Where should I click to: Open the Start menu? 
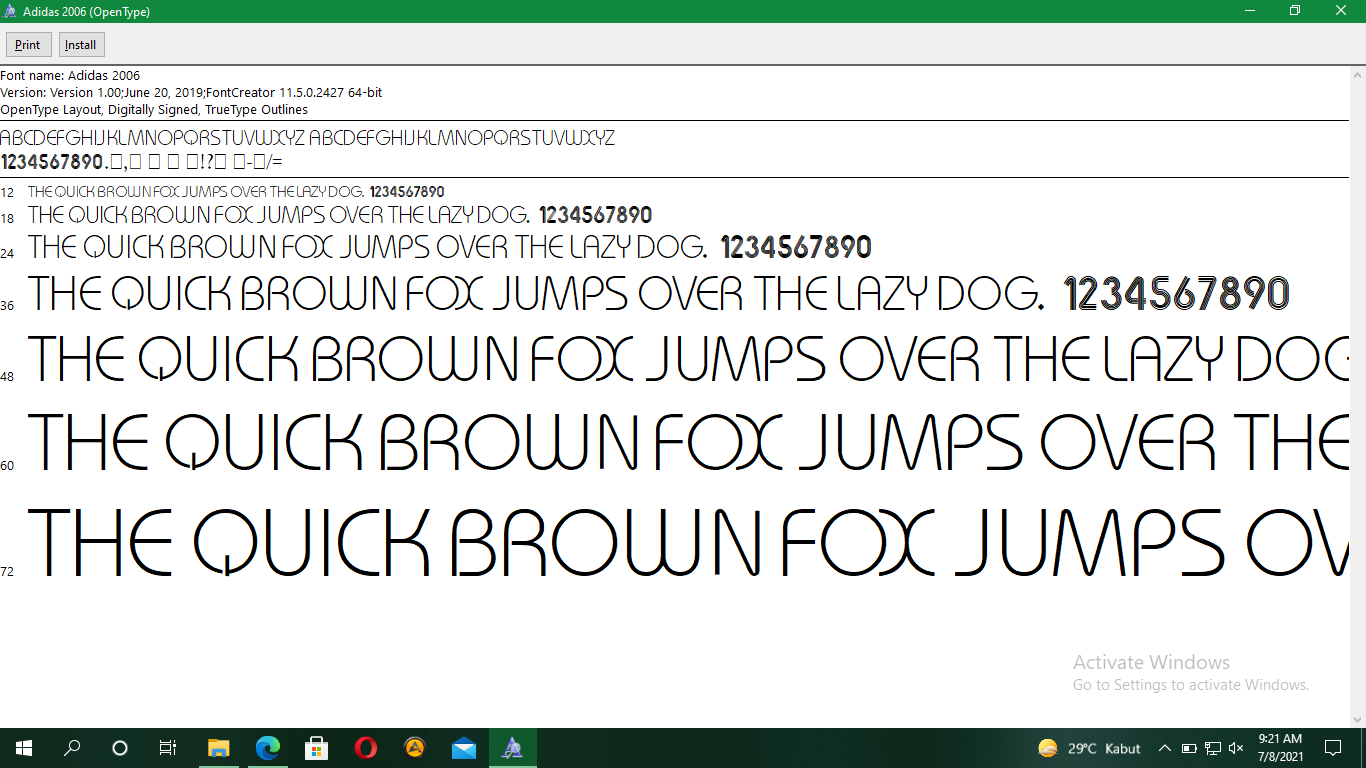22,747
